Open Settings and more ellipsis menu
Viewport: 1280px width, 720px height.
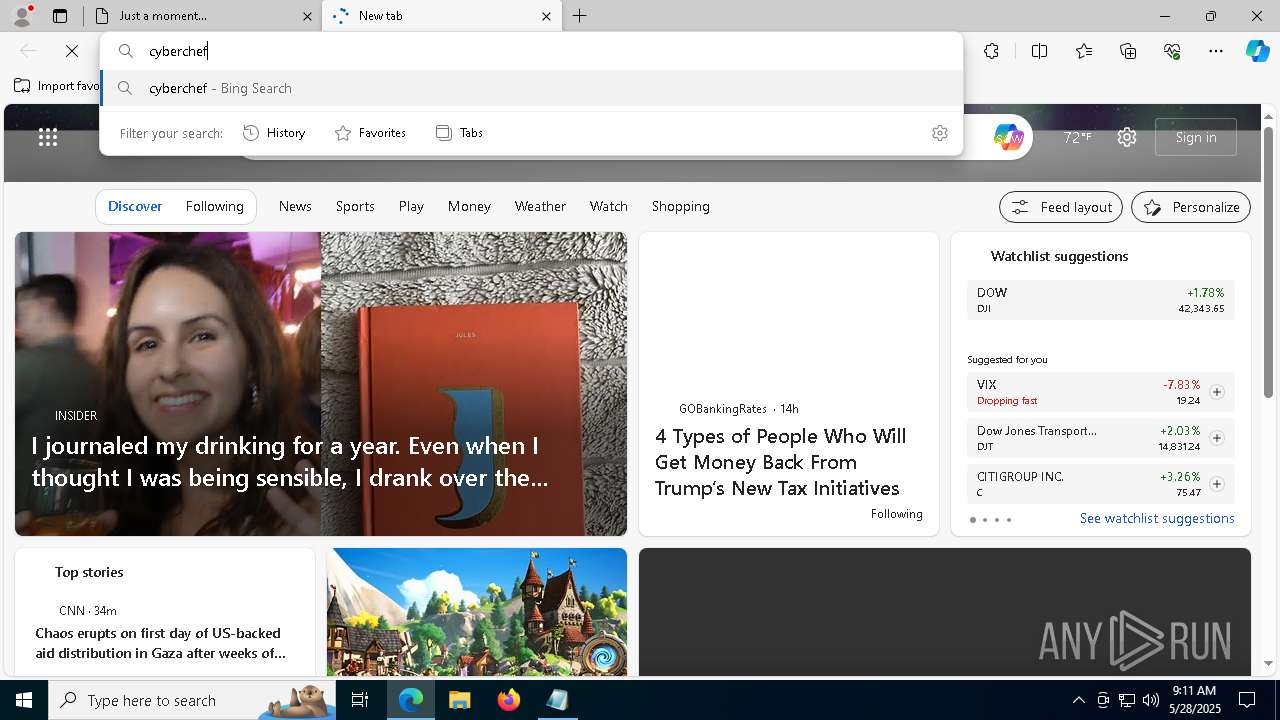pos(1216,51)
